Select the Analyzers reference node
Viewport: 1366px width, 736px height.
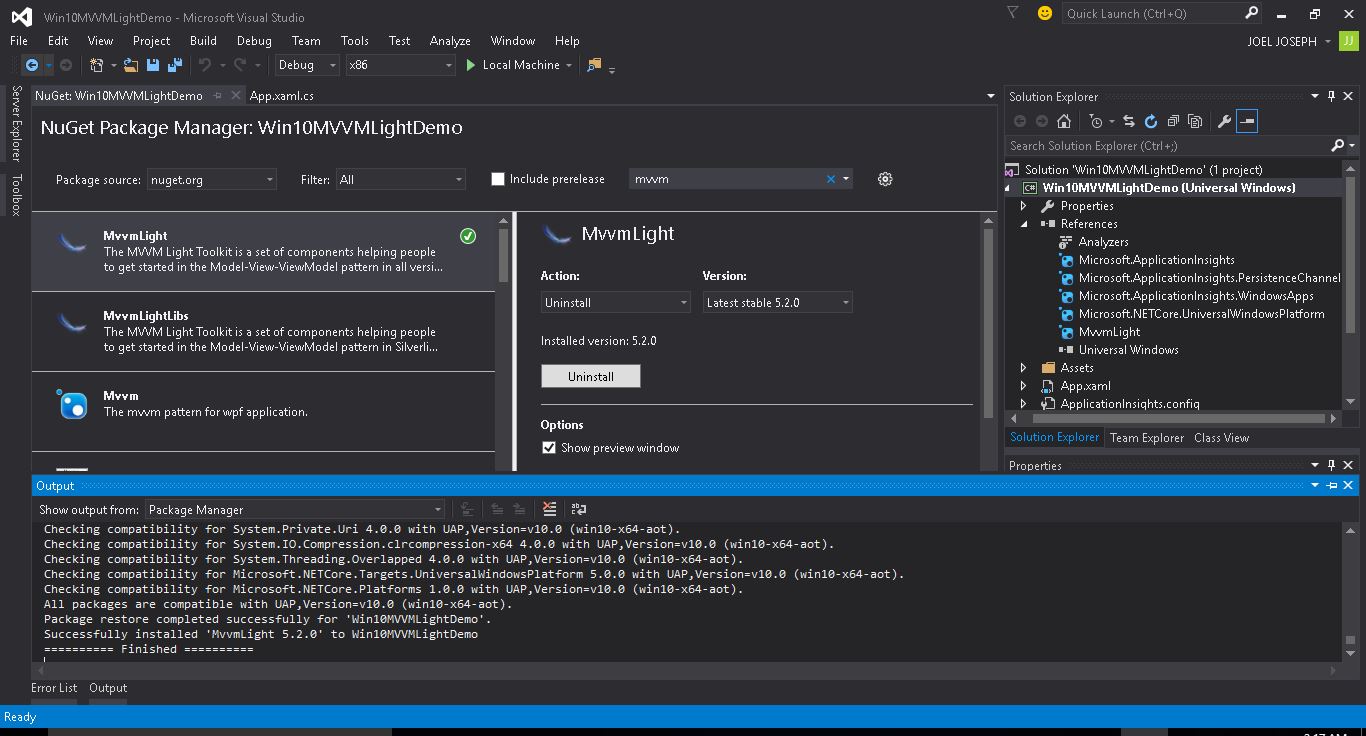pos(1103,242)
